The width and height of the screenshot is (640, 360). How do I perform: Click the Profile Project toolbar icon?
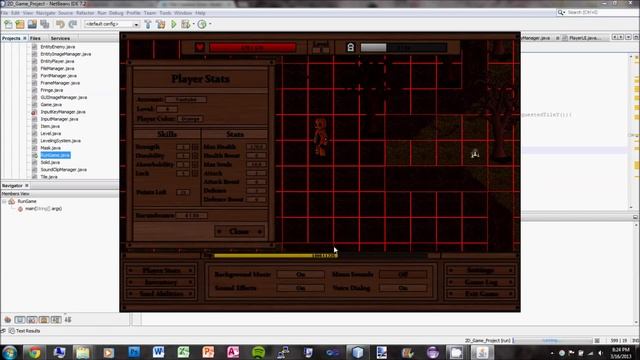pos(202,24)
